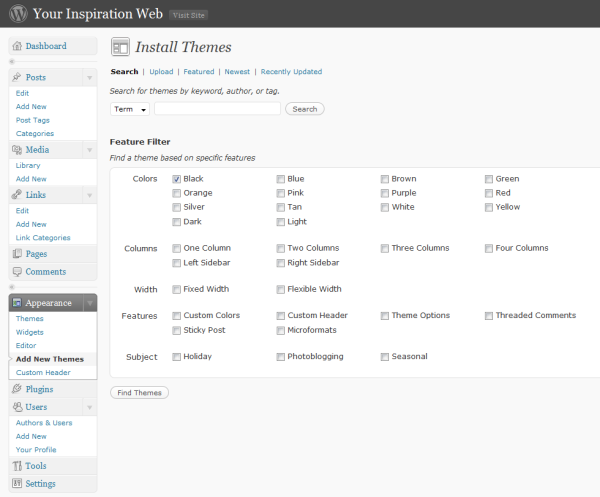Click the WordPress logo icon
Screen dimensions: 600x497
(18, 13)
